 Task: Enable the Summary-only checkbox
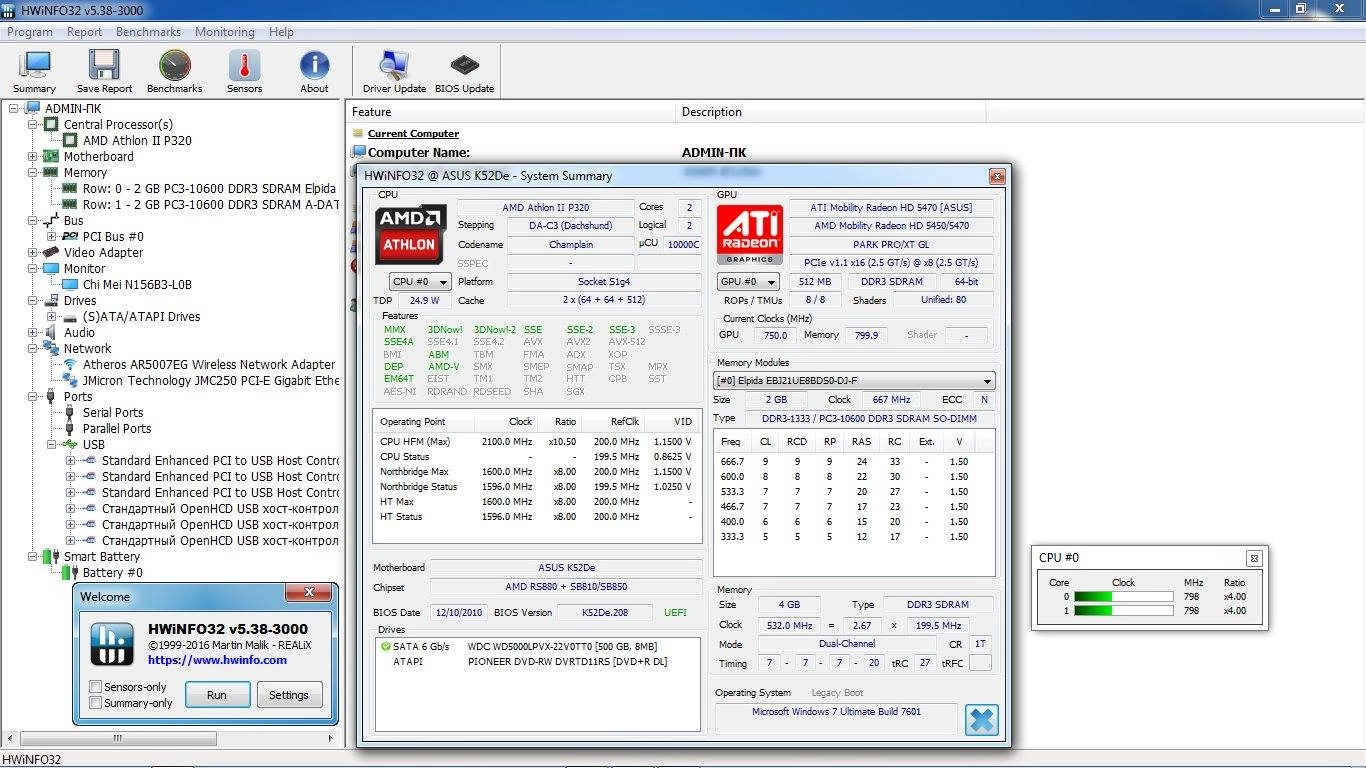click(x=96, y=703)
